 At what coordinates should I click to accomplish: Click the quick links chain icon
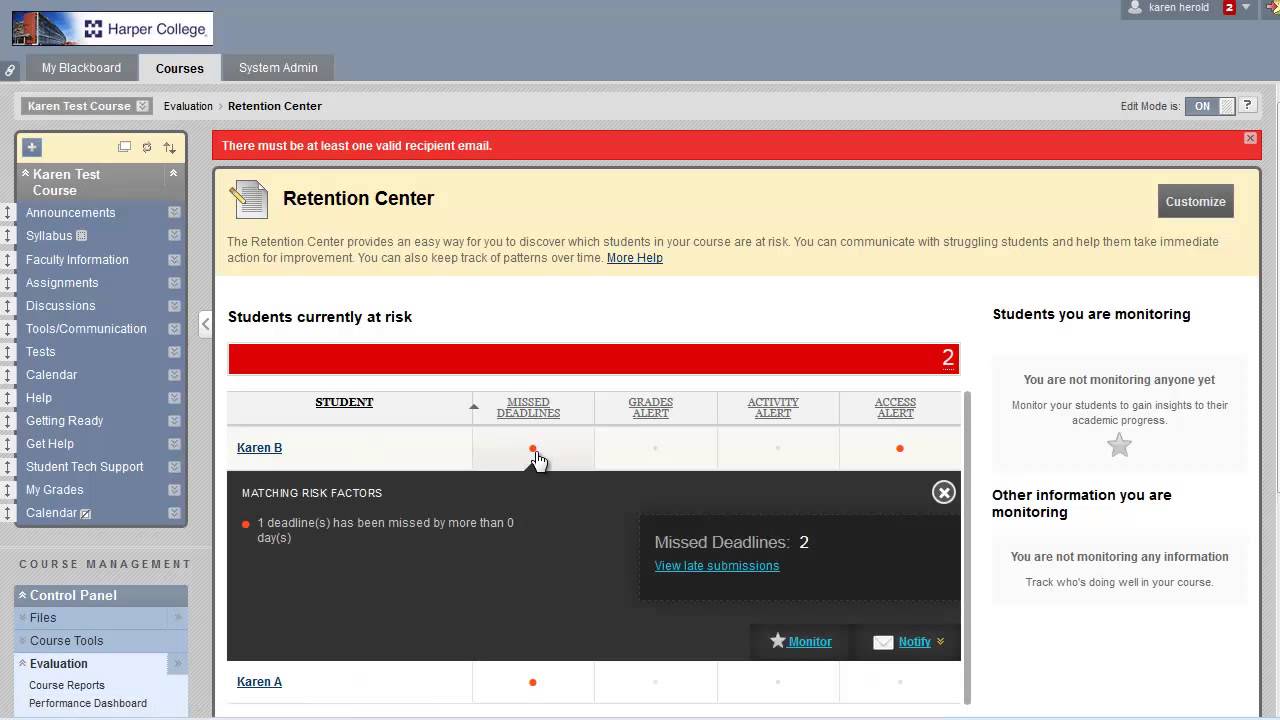coord(10,71)
